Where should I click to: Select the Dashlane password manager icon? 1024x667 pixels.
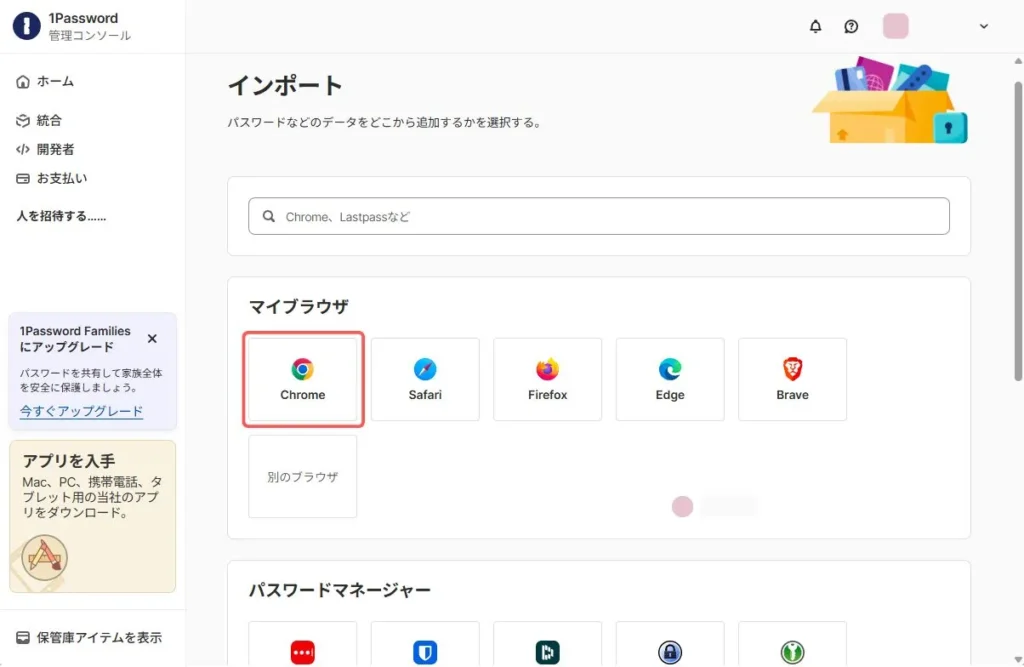point(548,651)
